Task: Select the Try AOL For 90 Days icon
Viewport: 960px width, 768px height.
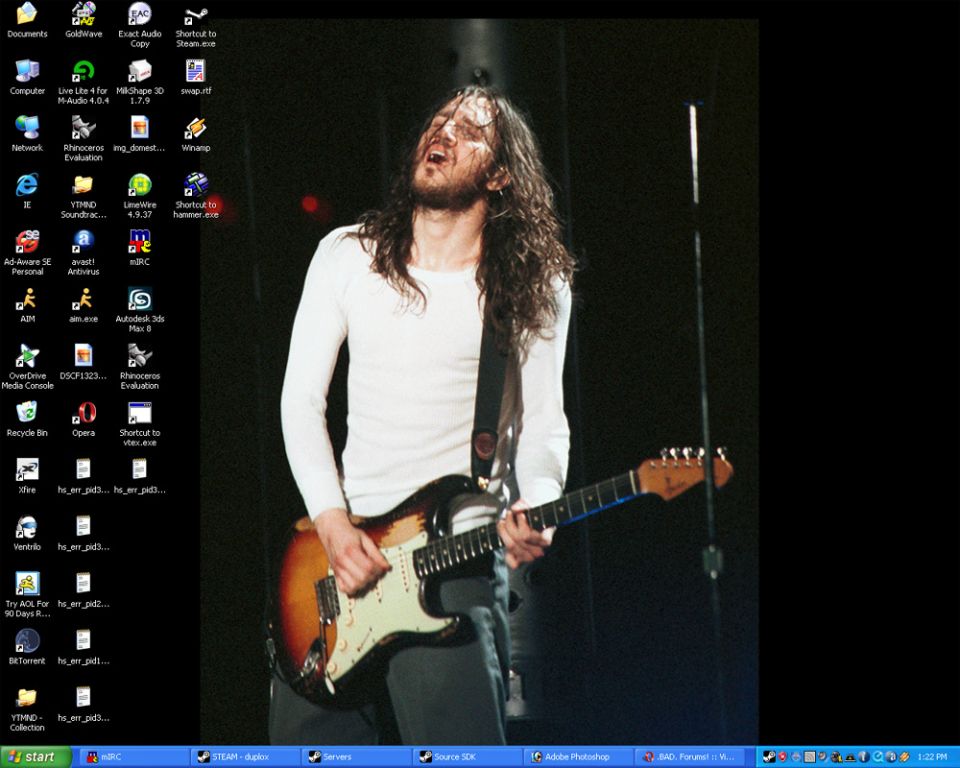Action: 27,595
